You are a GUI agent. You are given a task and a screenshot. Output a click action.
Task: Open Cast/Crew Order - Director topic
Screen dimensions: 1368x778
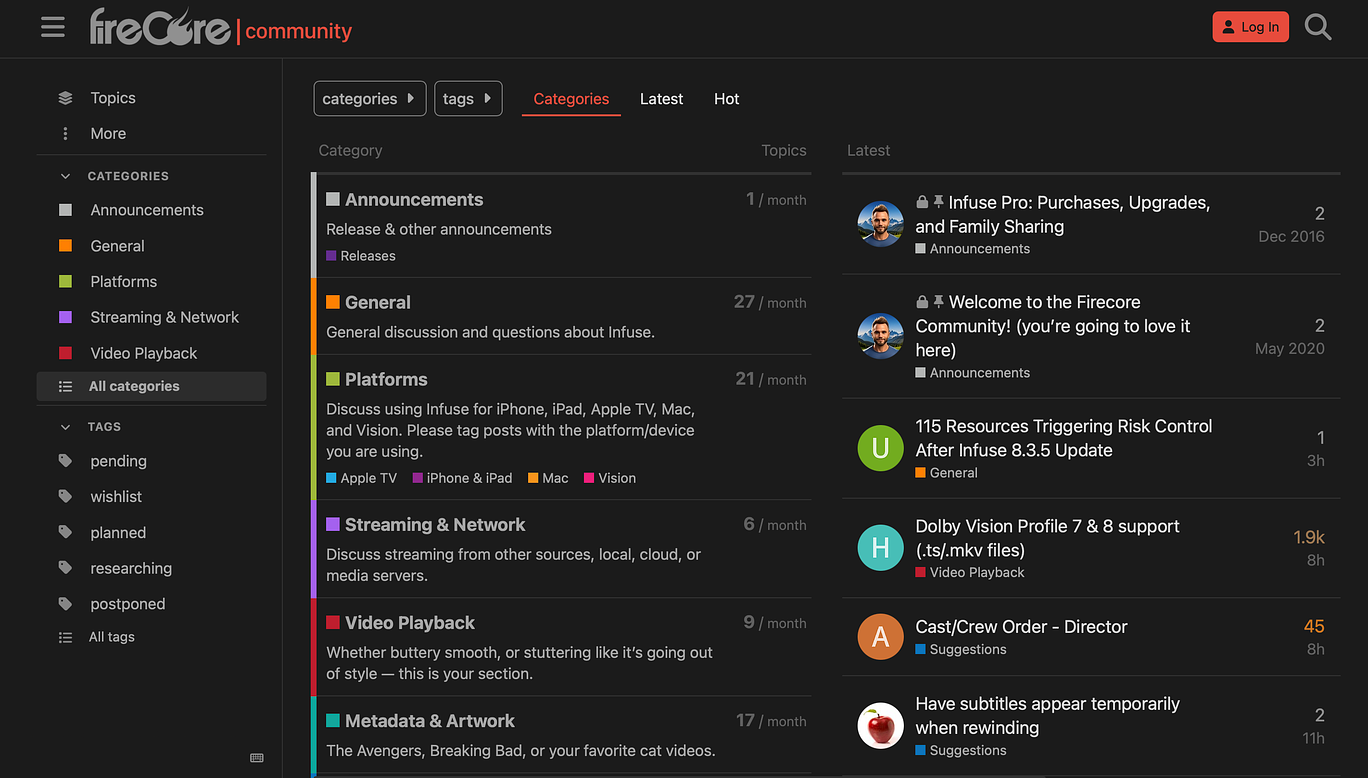coord(1021,627)
